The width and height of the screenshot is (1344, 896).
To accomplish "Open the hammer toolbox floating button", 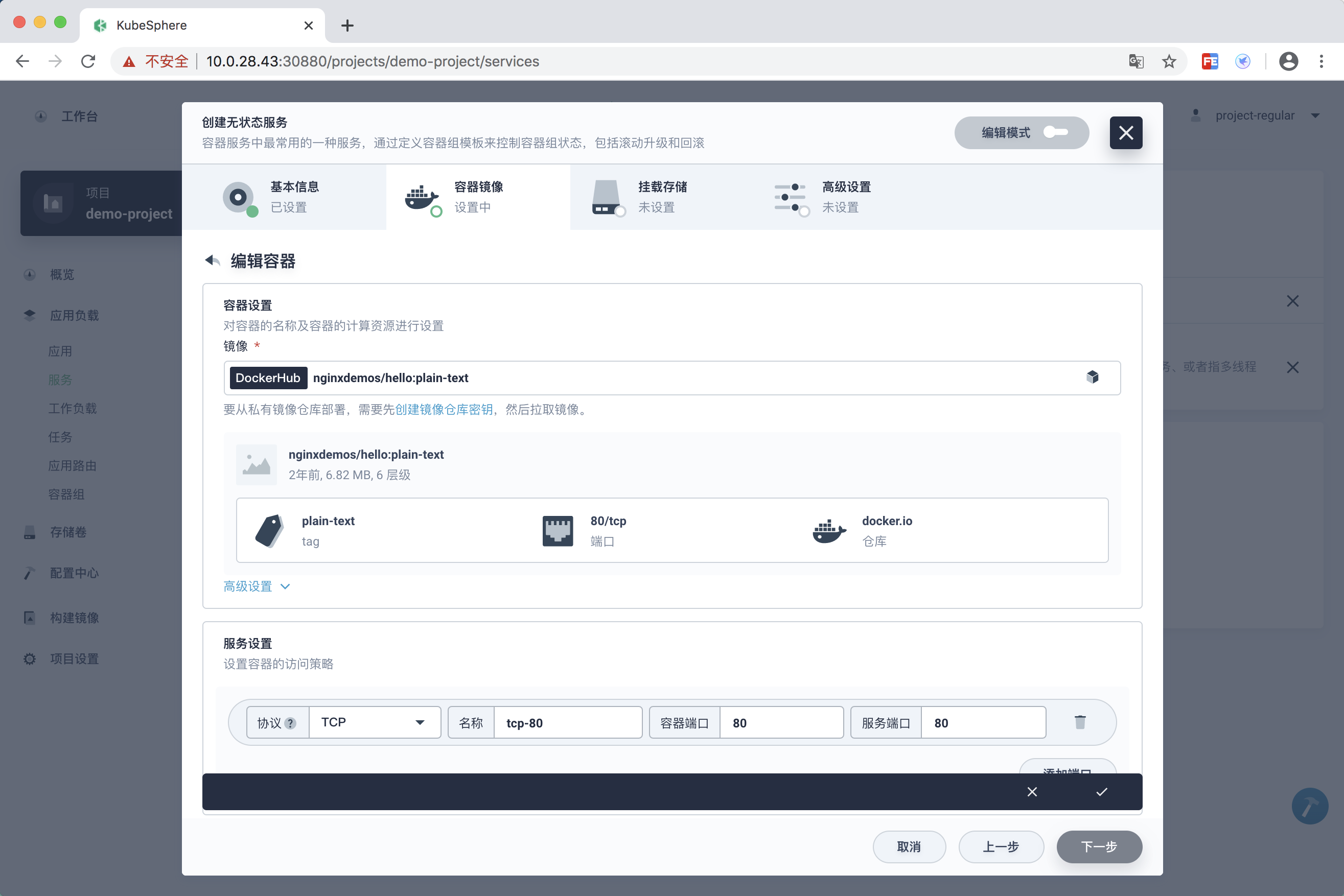I will click(x=1309, y=806).
